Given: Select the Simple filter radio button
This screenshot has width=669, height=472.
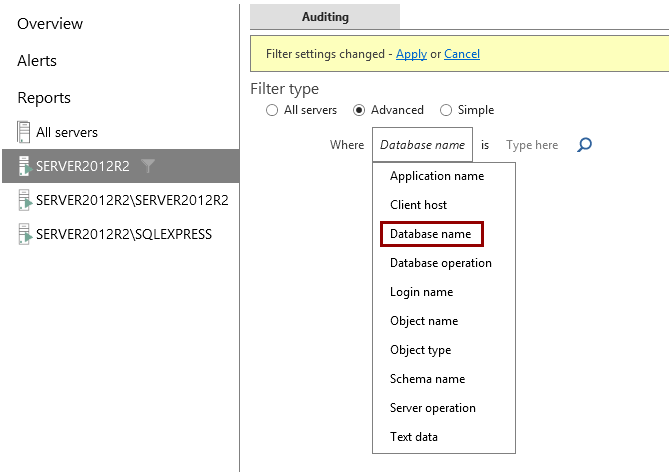Looking at the screenshot, I should (446, 110).
